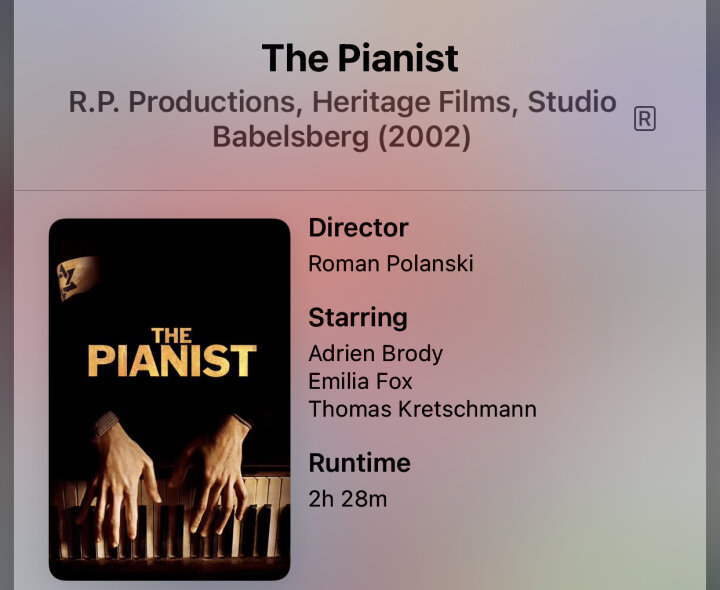This screenshot has height=590, width=720.
Task: Select the (2002) release year text
Action: (424, 137)
